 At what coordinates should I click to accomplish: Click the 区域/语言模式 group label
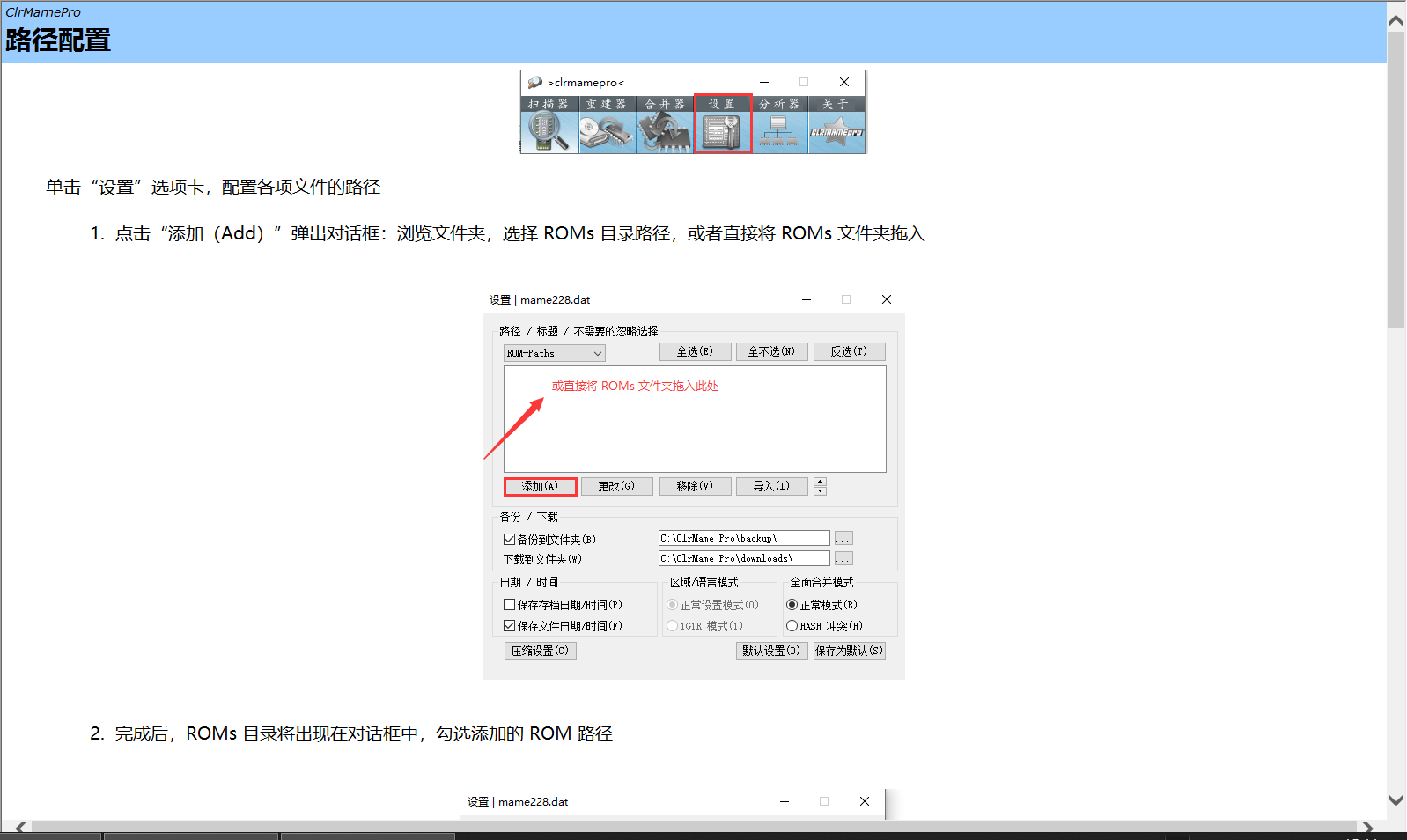coord(704,582)
